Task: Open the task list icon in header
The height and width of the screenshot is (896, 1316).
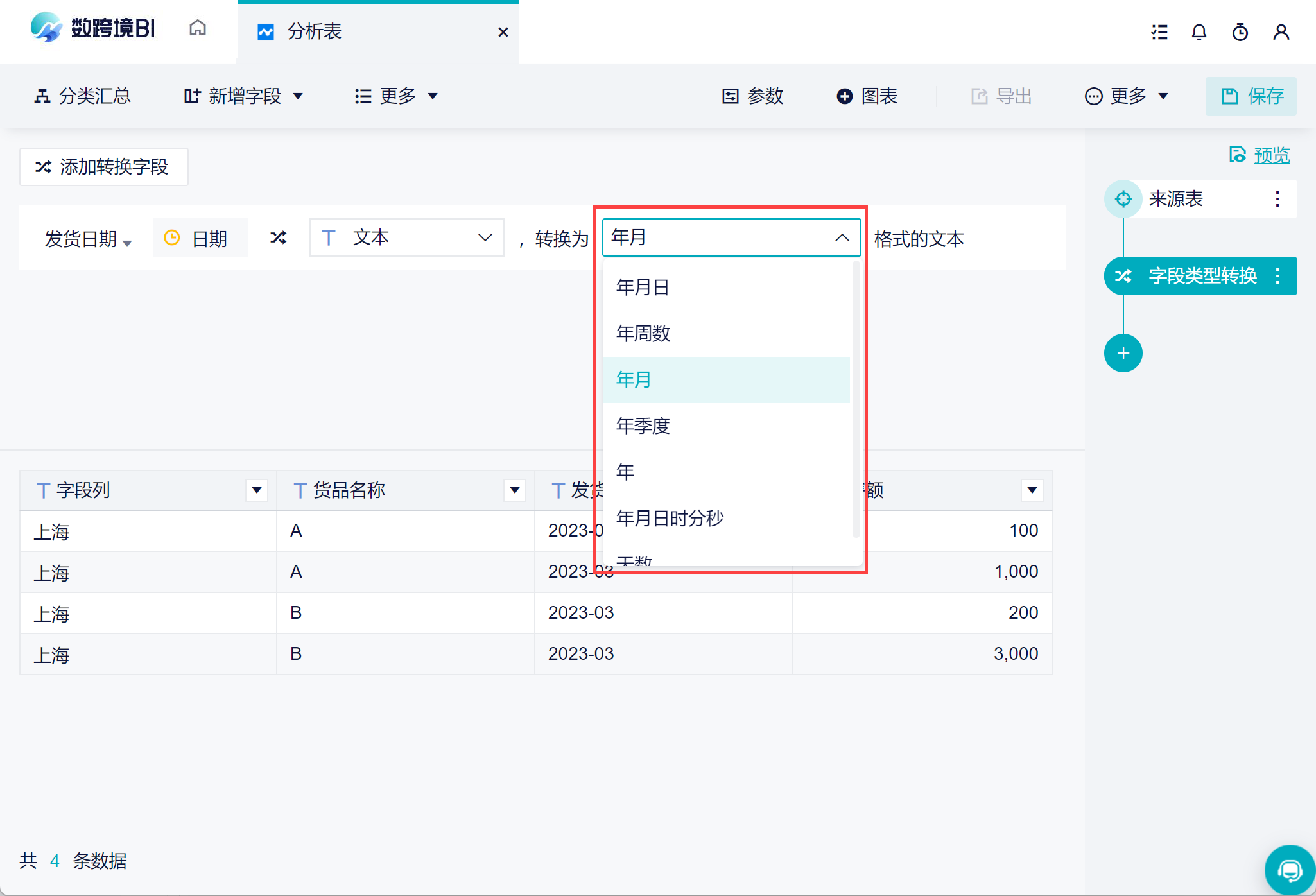Action: click(x=1159, y=32)
